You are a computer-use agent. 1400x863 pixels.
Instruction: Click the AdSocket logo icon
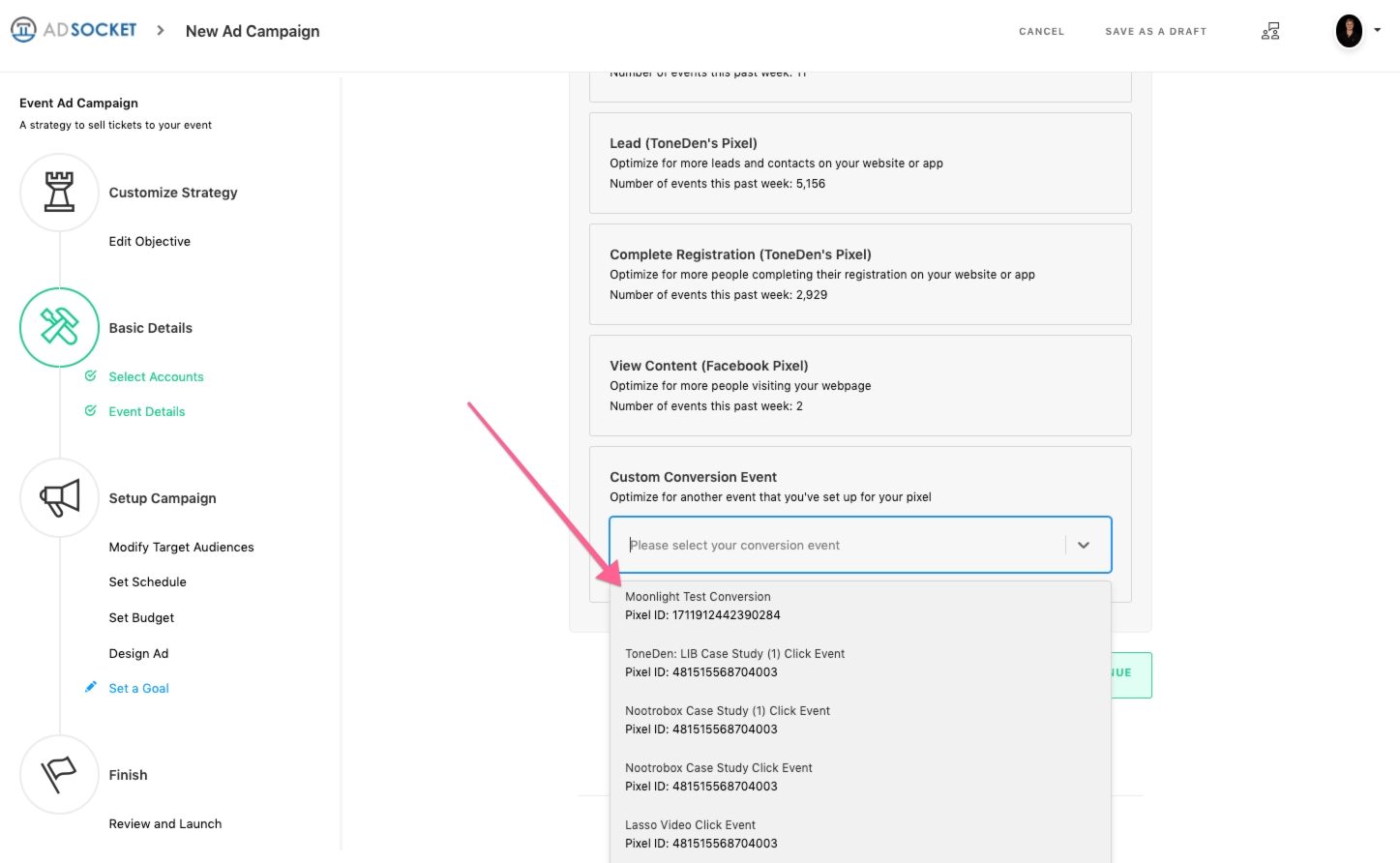pos(23,30)
